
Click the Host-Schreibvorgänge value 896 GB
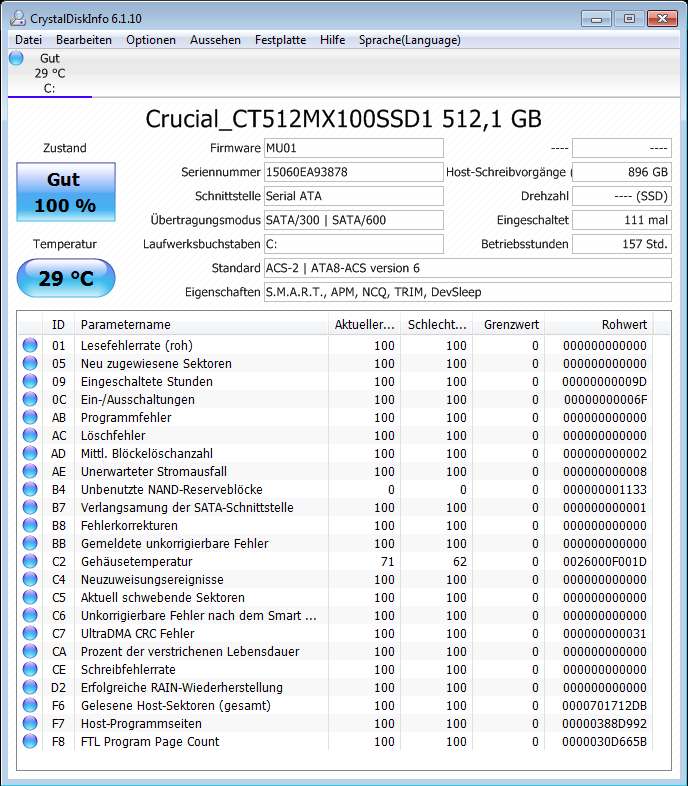pyautogui.click(x=621, y=172)
